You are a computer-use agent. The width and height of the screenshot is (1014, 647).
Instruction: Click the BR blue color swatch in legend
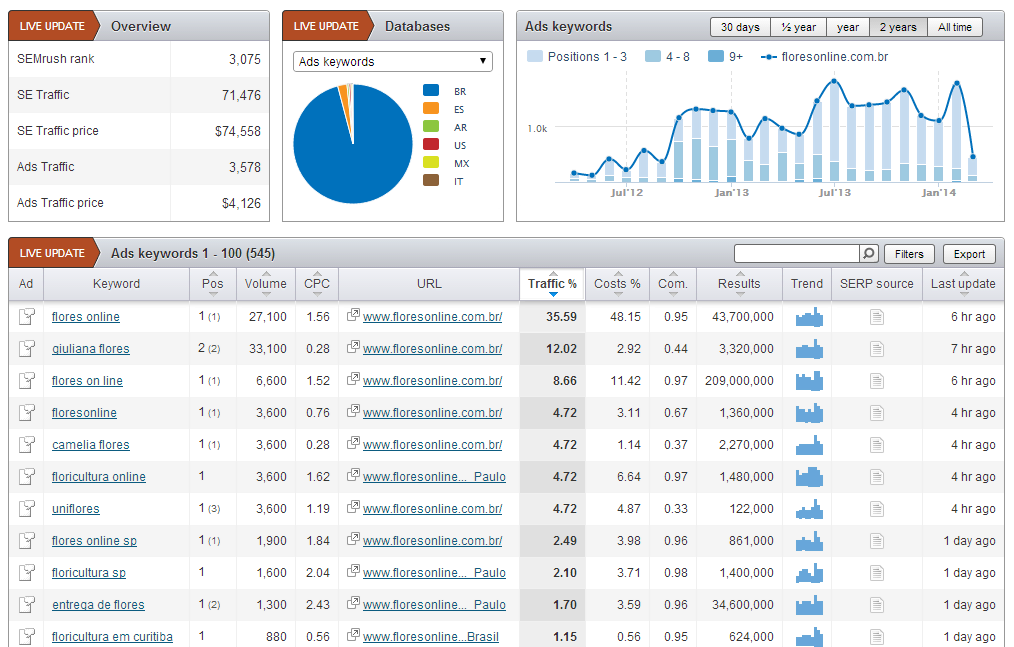point(431,91)
